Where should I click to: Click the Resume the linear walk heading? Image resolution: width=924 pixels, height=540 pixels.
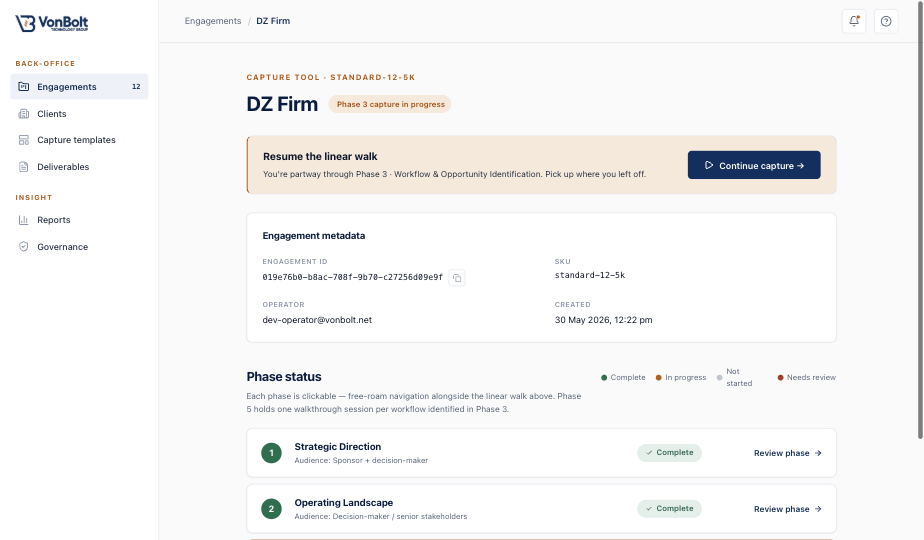(x=320, y=156)
